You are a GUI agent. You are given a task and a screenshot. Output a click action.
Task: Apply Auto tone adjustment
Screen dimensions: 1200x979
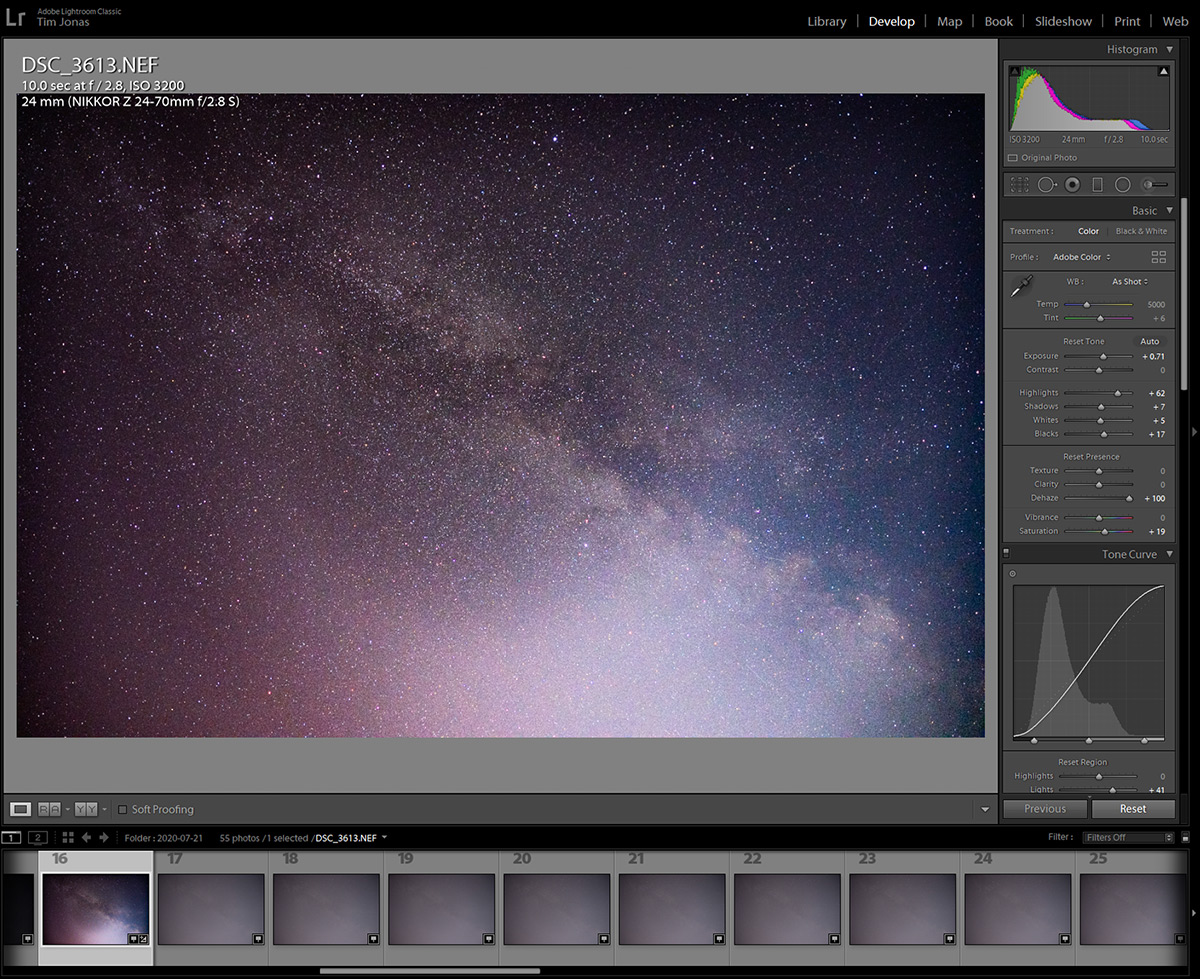[1150, 341]
